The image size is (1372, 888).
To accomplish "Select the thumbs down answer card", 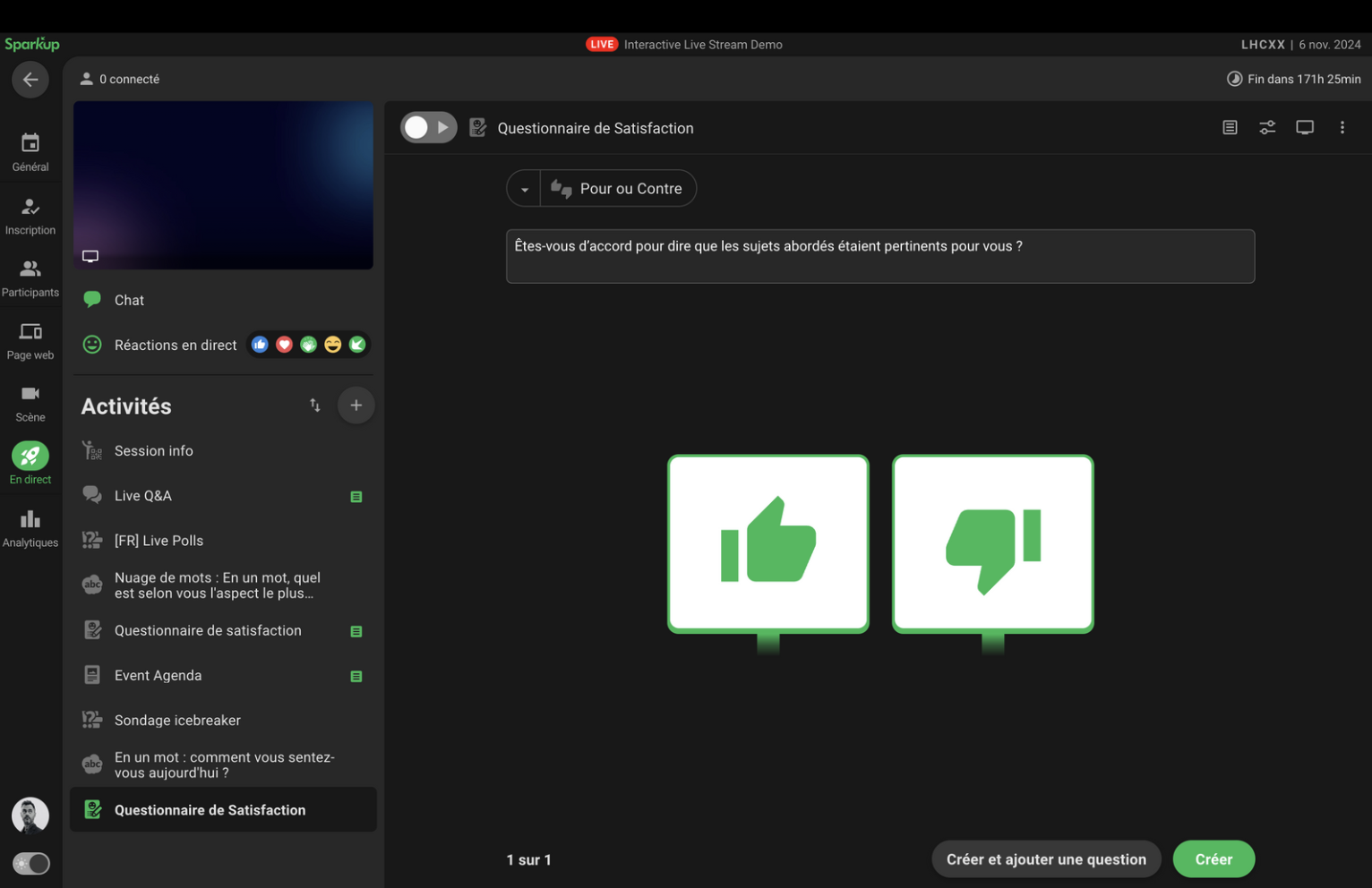I will tap(992, 543).
